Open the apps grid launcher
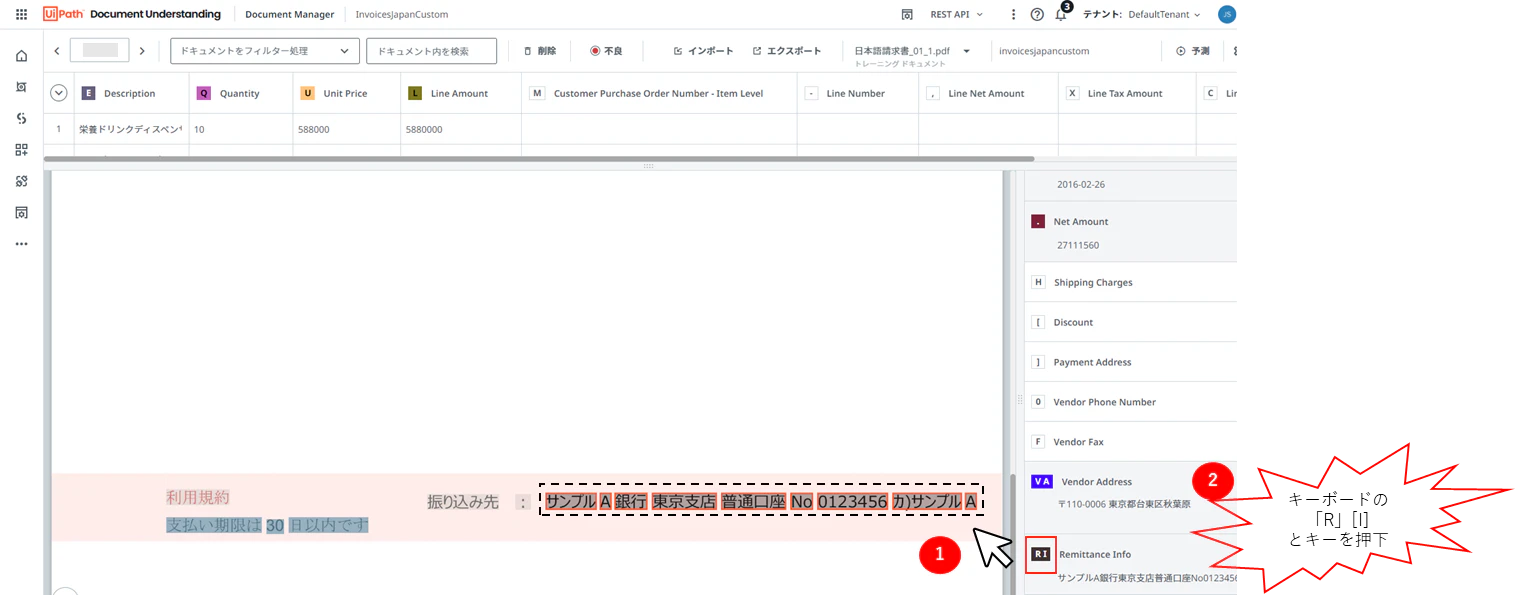 point(22,15)
